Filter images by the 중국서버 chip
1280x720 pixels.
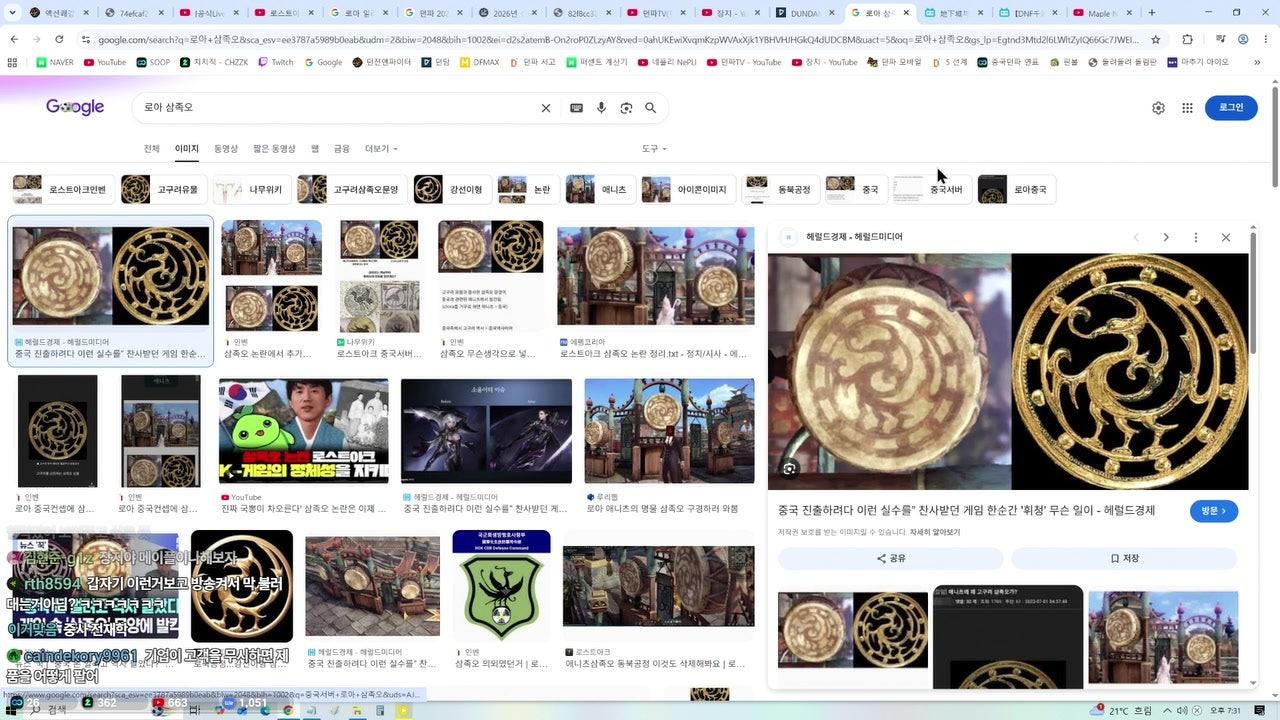click(x=933, y=189)
